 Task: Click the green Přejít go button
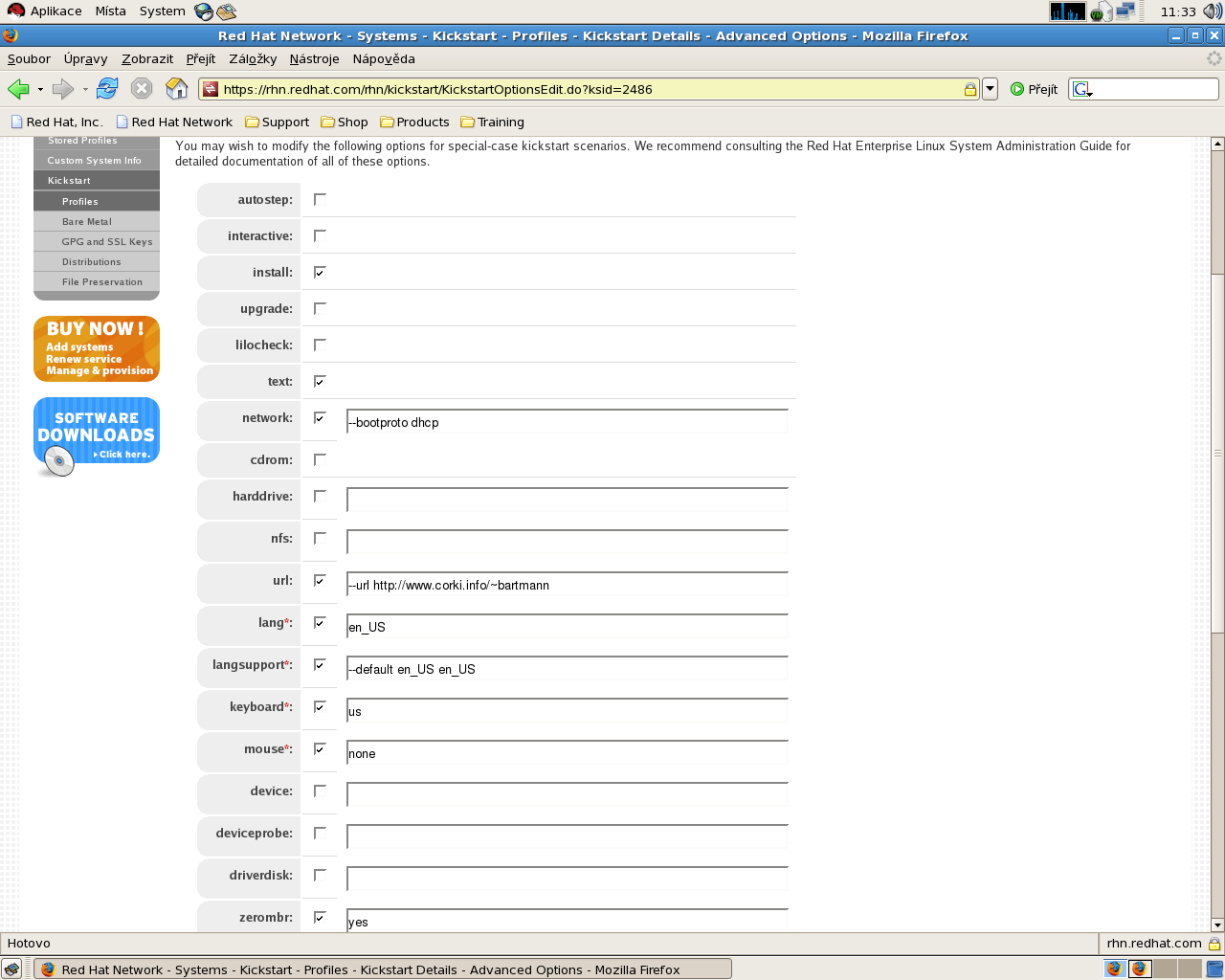(x=1035, y=89)
